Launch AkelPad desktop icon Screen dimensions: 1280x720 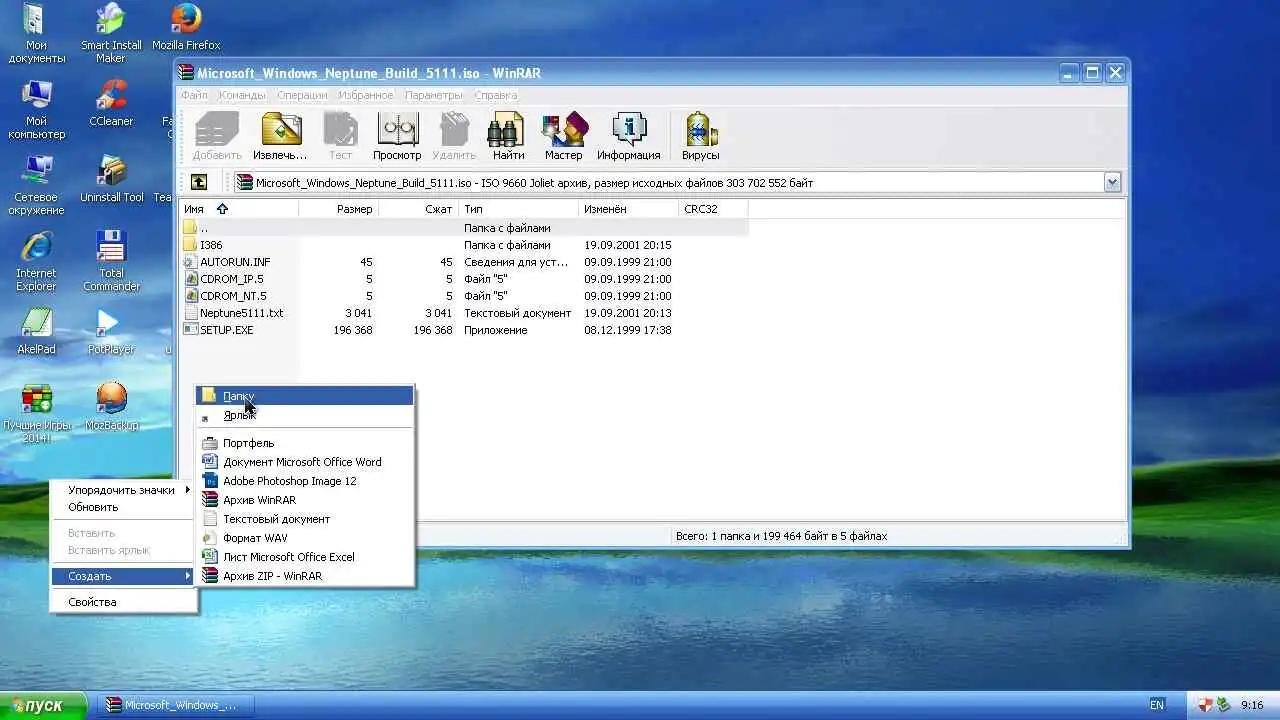click(x=37, y=332)
